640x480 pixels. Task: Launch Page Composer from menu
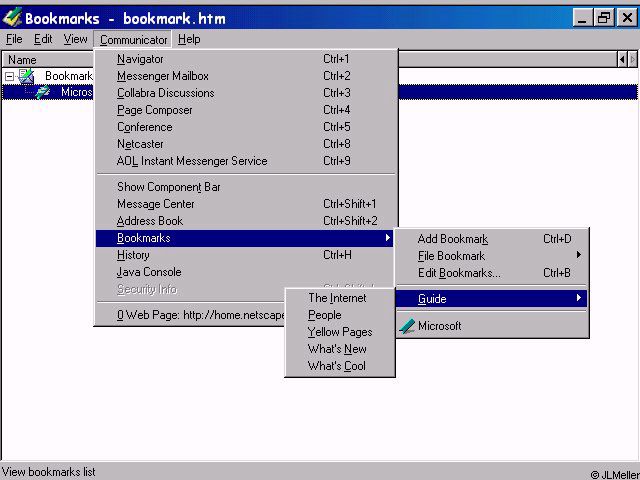pyautogui.click(x=246, y=110)
